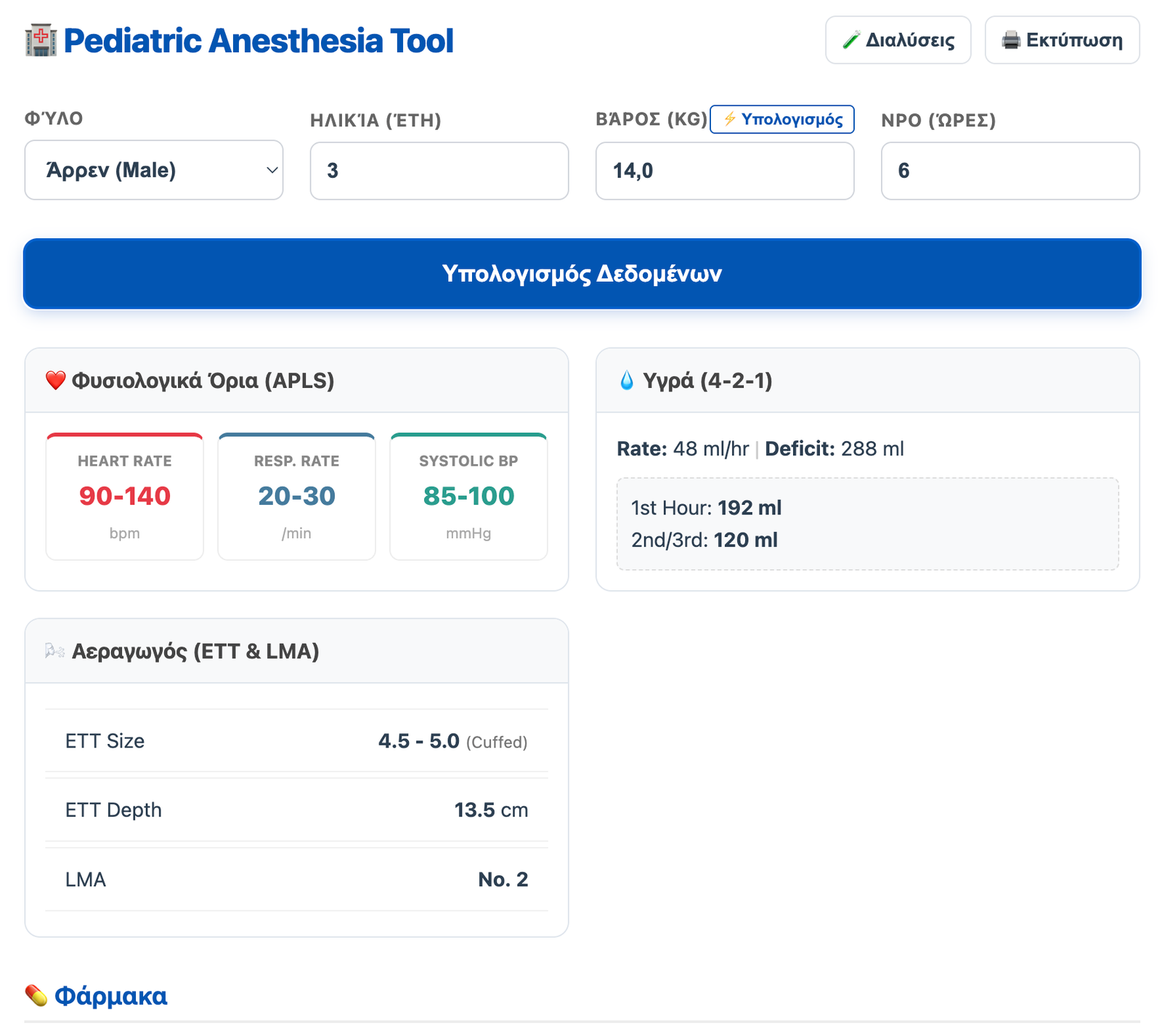The height and width of the screenshot is (1036, 1162).
Task: Click the Διαλύσεις button
Action: click(x=898, y=41)
